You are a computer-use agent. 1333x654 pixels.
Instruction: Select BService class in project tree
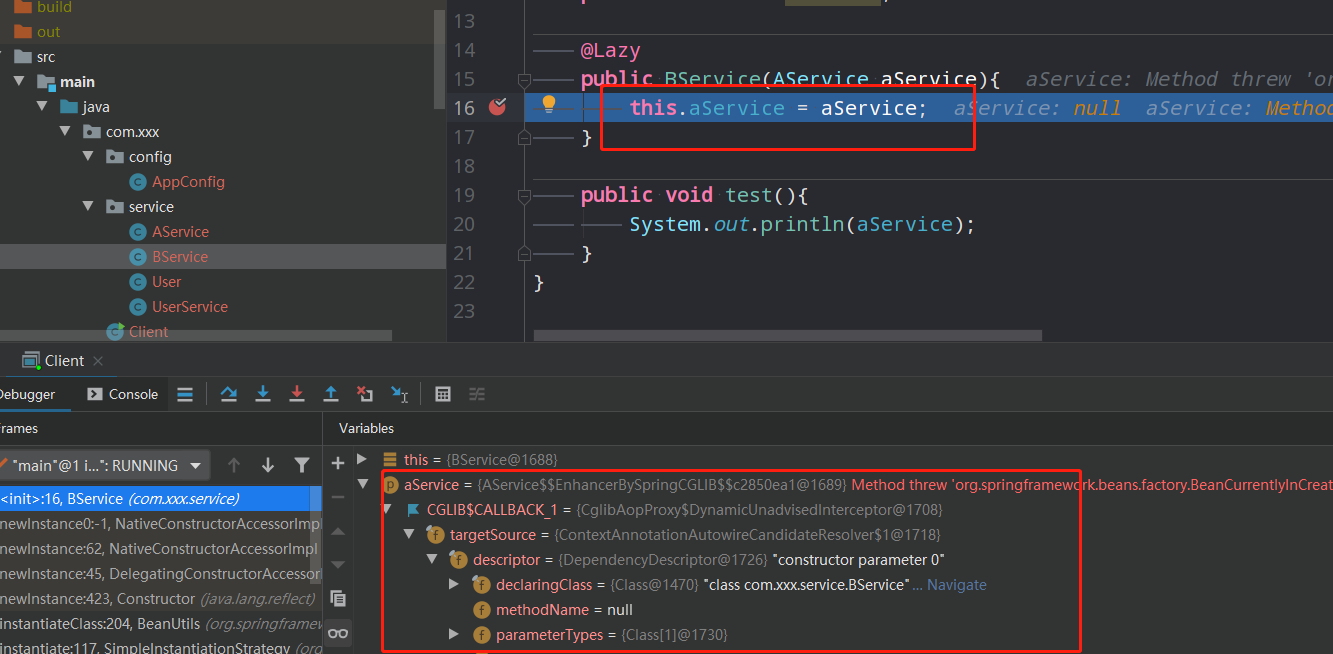pyautogui.click(x=180, y=257)
